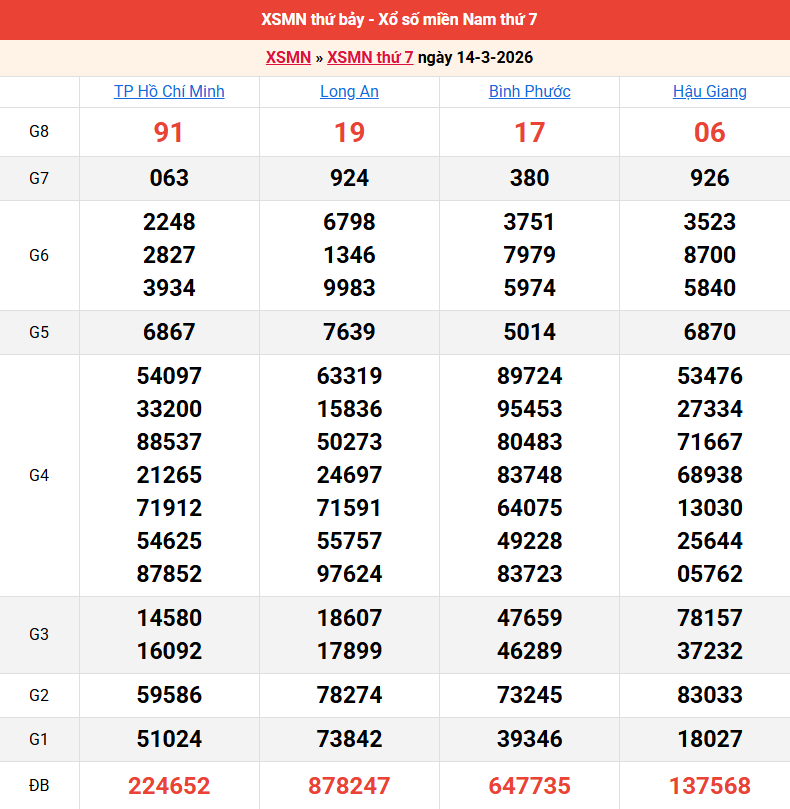790x809 pixels.
Task: Select the G2 number 83033
Action: (709, 695)
